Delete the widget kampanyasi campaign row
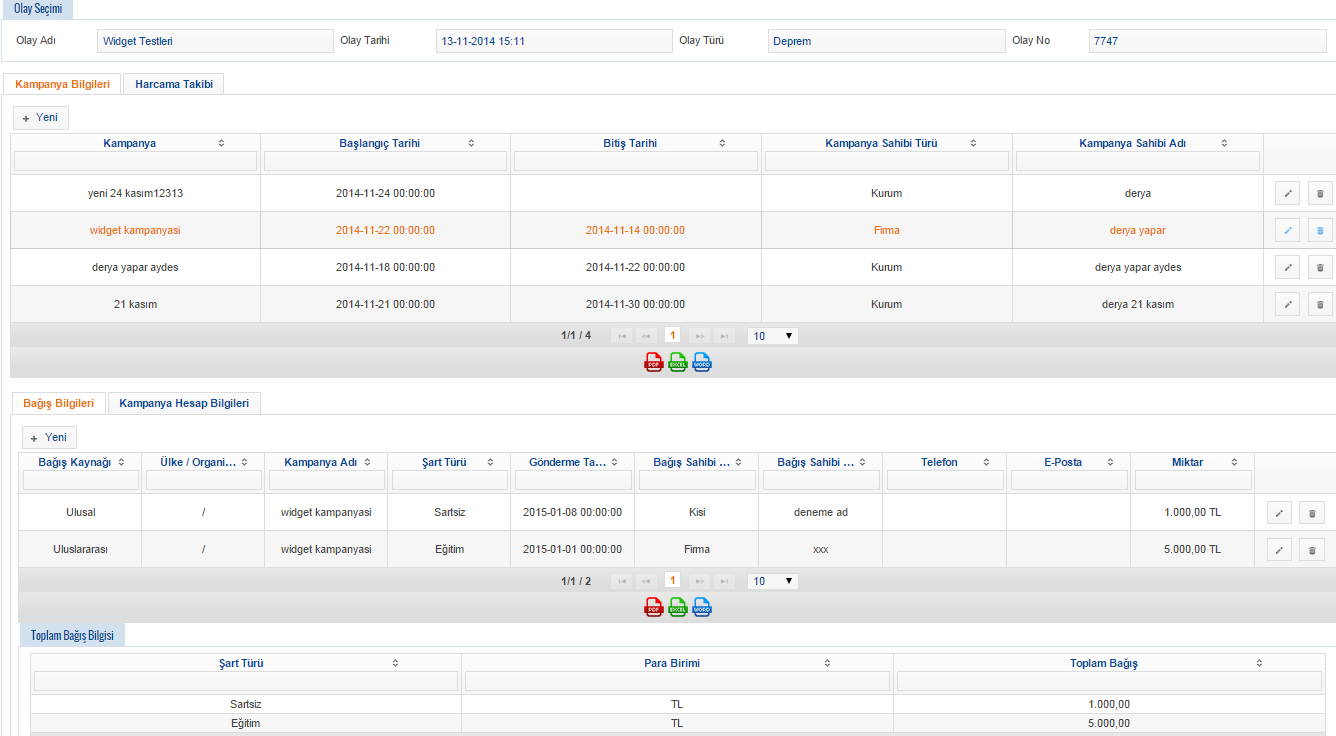The image size is (1336, 736). click(1320, 231)
